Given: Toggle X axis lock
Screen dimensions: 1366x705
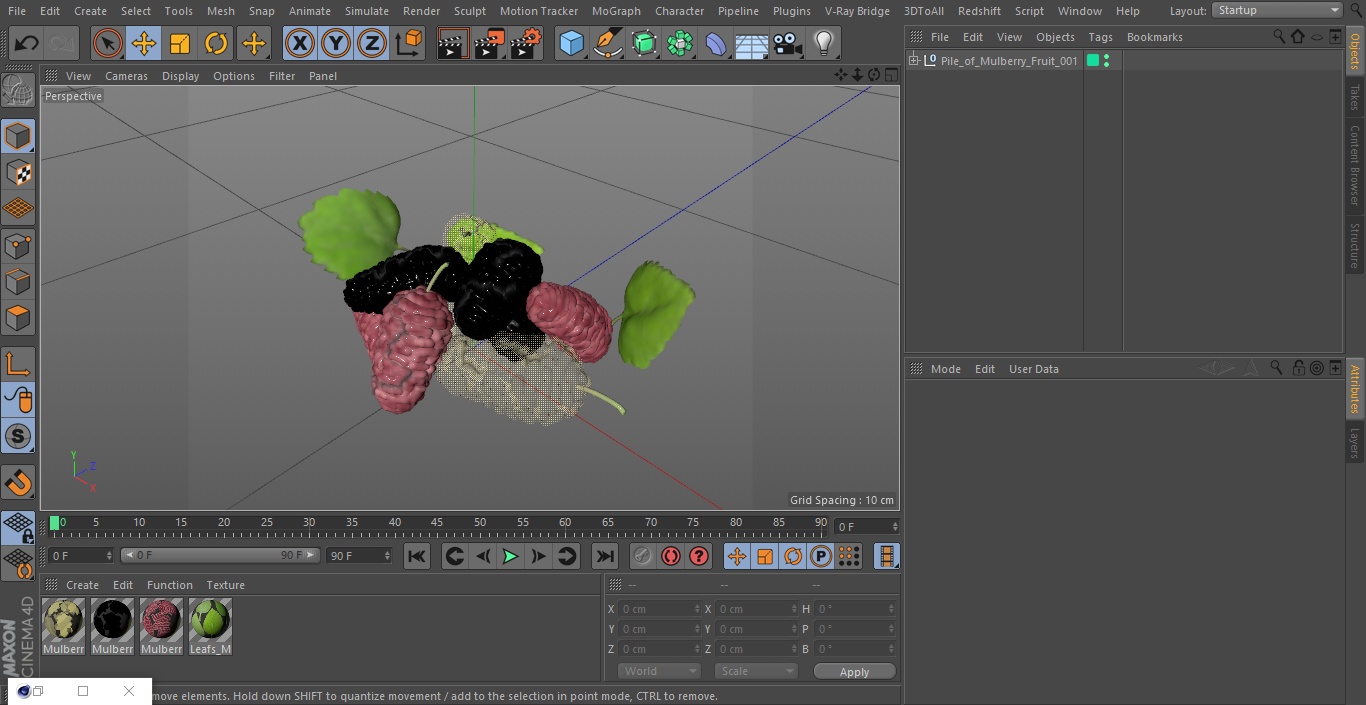Looking at the screenshot, I should (299, 43).
